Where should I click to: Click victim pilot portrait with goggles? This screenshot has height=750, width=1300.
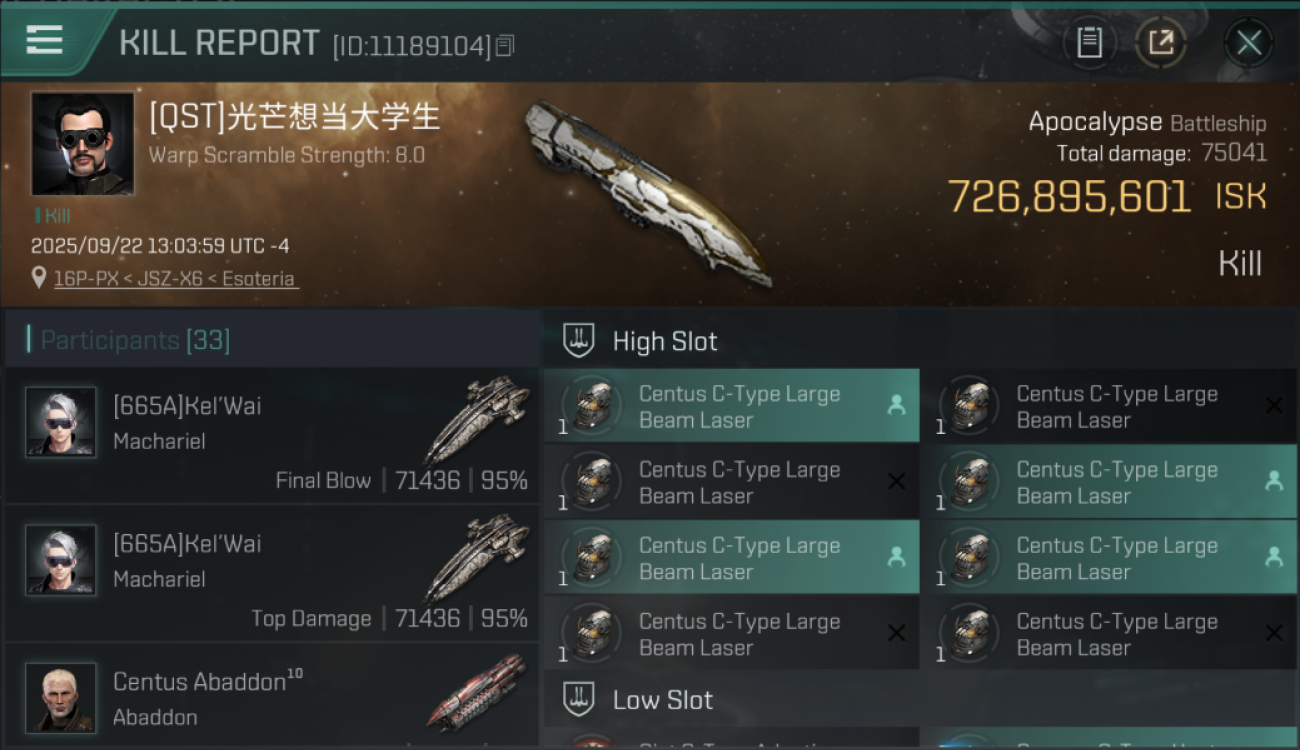click(x=82, y=144)
